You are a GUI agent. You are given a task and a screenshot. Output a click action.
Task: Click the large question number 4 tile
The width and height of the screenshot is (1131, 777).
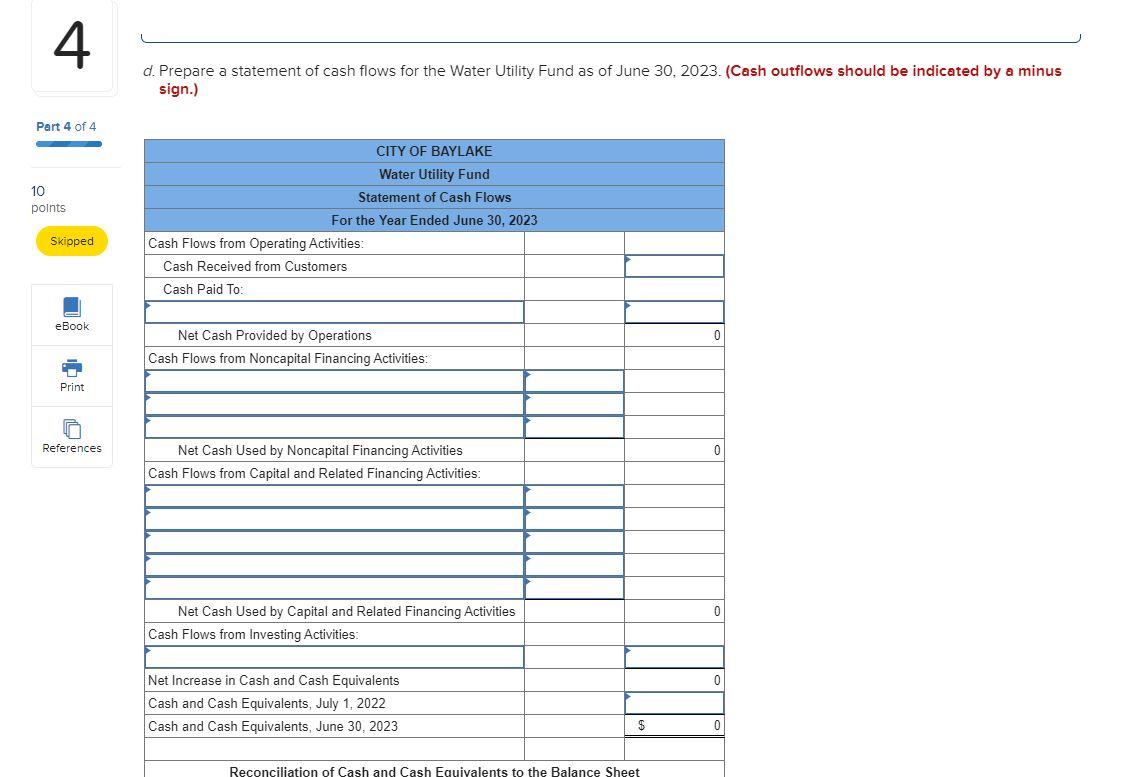pyautogui.click(x=74, y=47)
